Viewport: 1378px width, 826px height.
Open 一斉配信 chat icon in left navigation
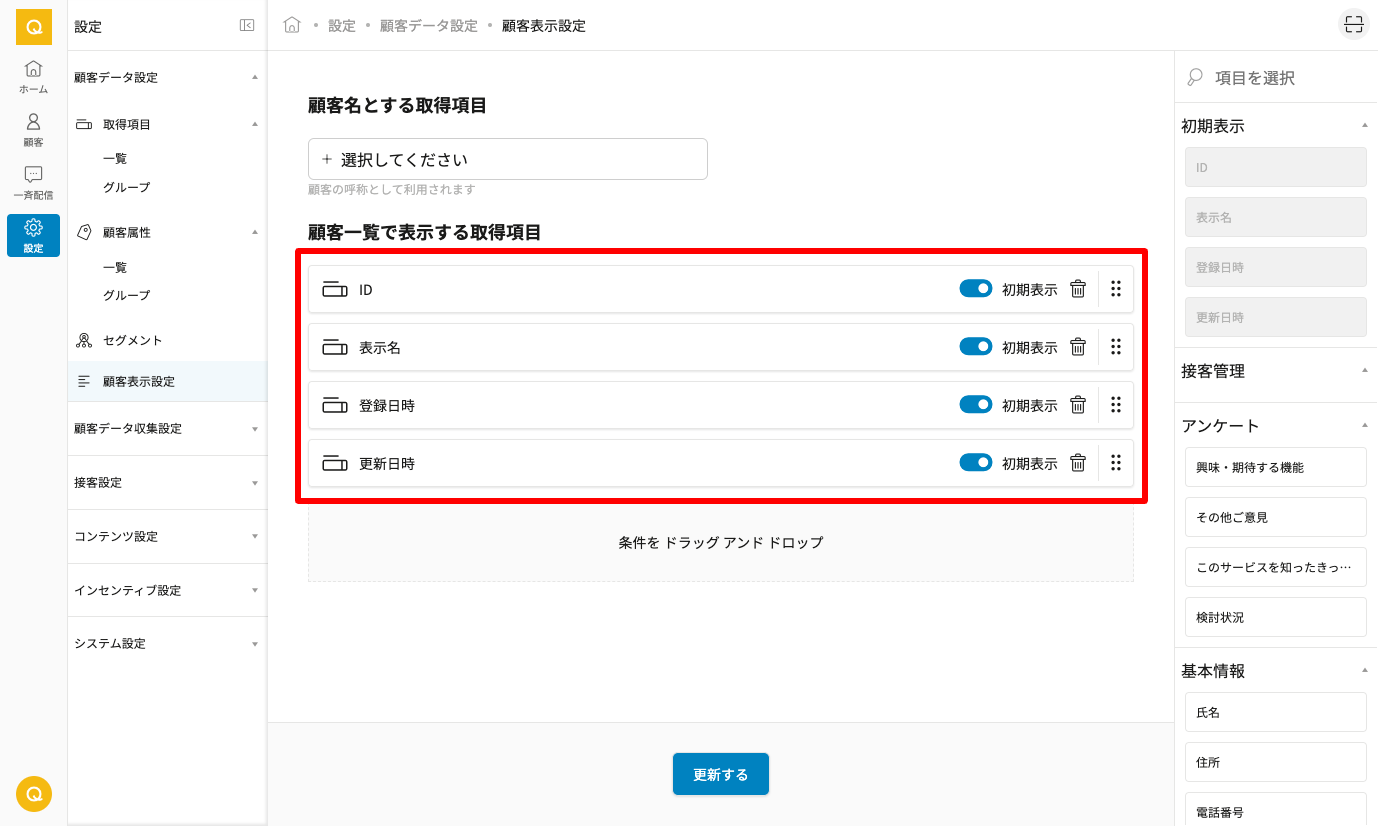coord(33,182)
